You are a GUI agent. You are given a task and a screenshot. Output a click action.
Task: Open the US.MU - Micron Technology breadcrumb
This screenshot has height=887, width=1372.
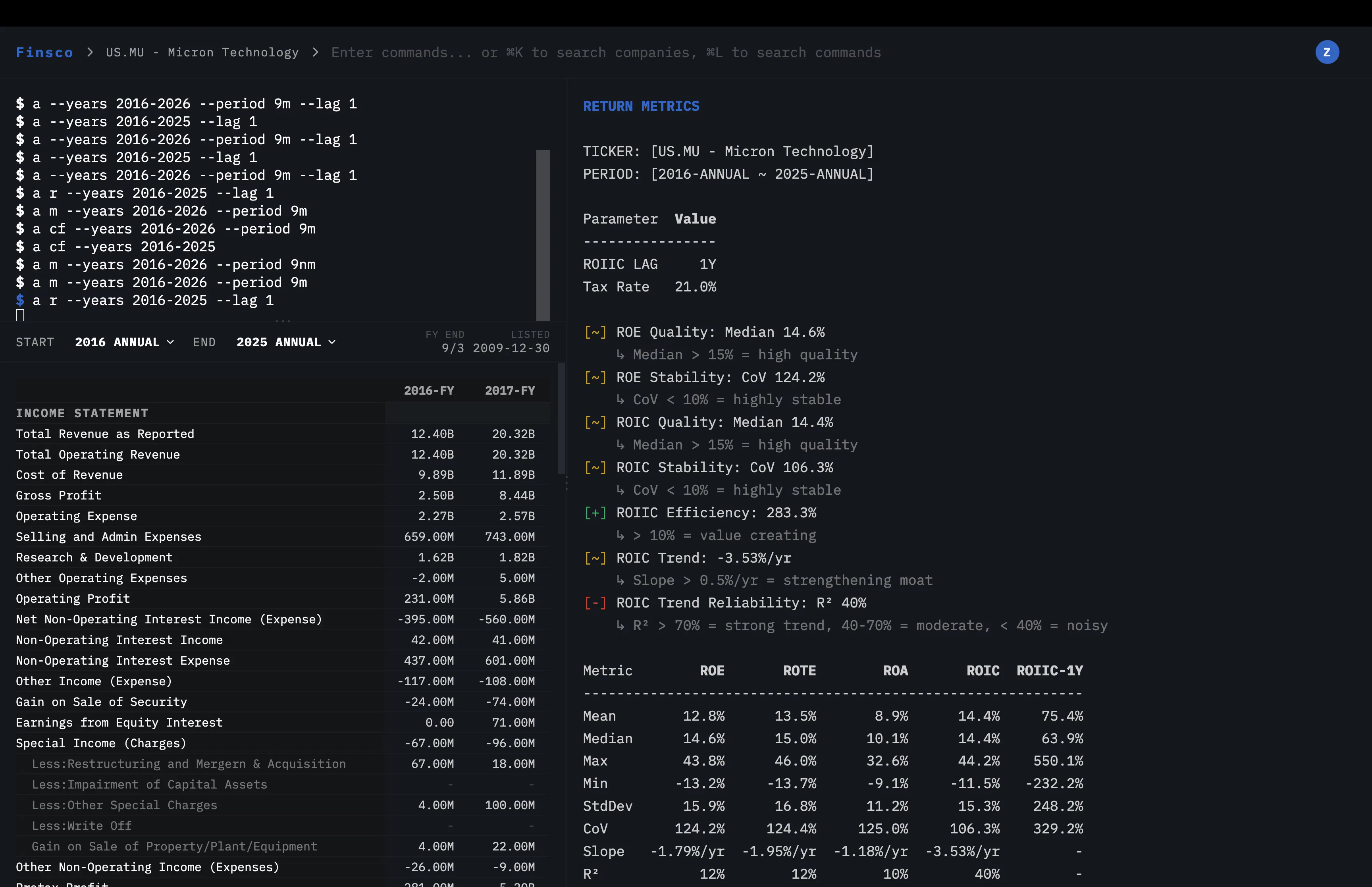pos(202,52)
